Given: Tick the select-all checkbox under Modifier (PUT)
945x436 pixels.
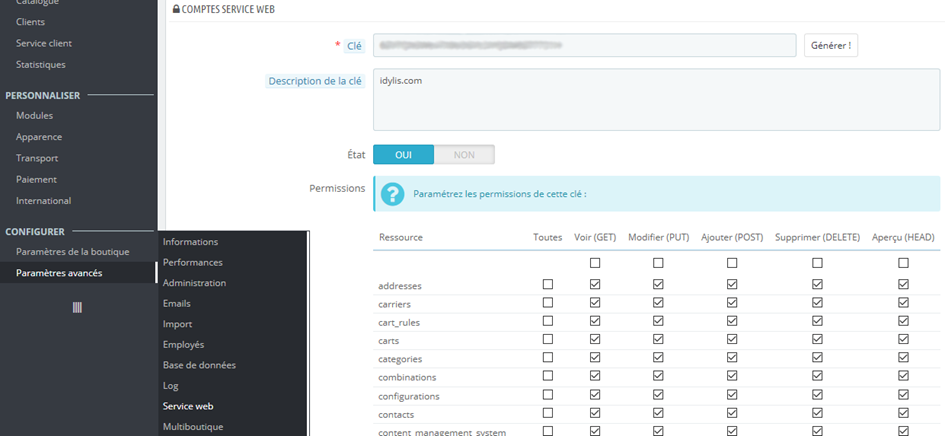Looking at the screenshot, I should pos(658,263).
